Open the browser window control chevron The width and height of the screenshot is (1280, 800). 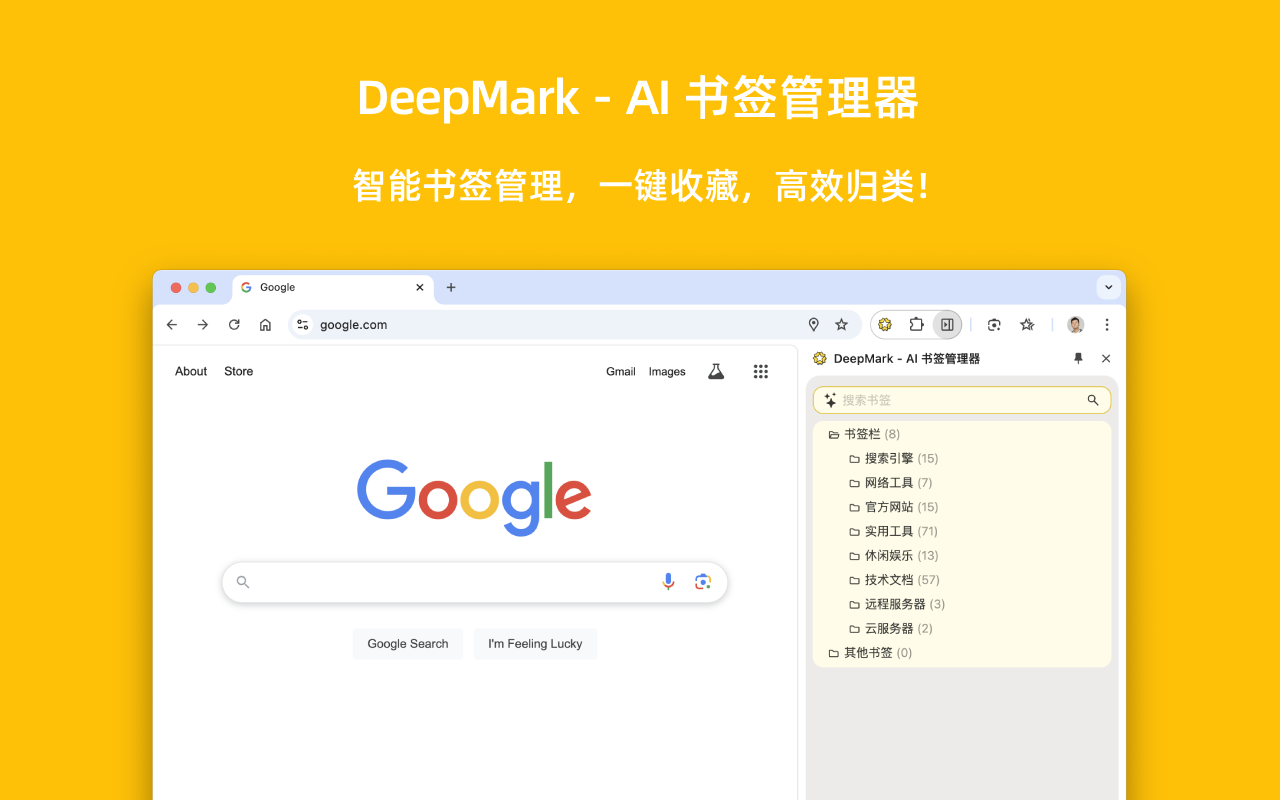[1108, 287]
